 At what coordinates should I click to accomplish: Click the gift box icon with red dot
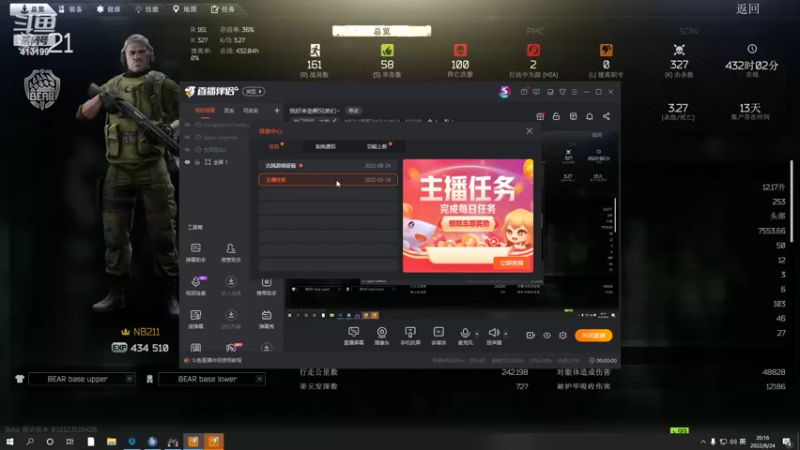pos(540,116)
